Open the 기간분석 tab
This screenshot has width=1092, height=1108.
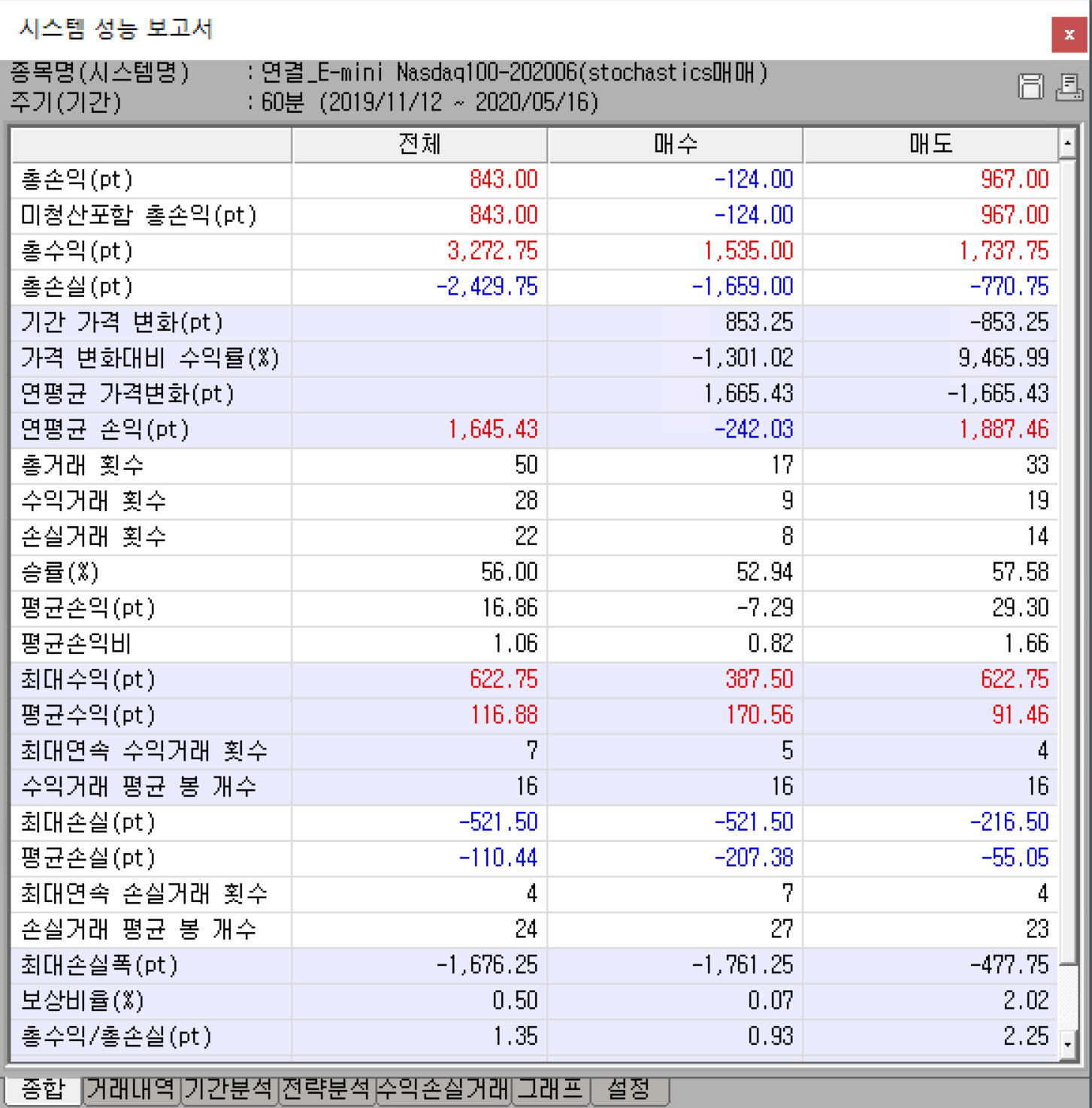229,1088
